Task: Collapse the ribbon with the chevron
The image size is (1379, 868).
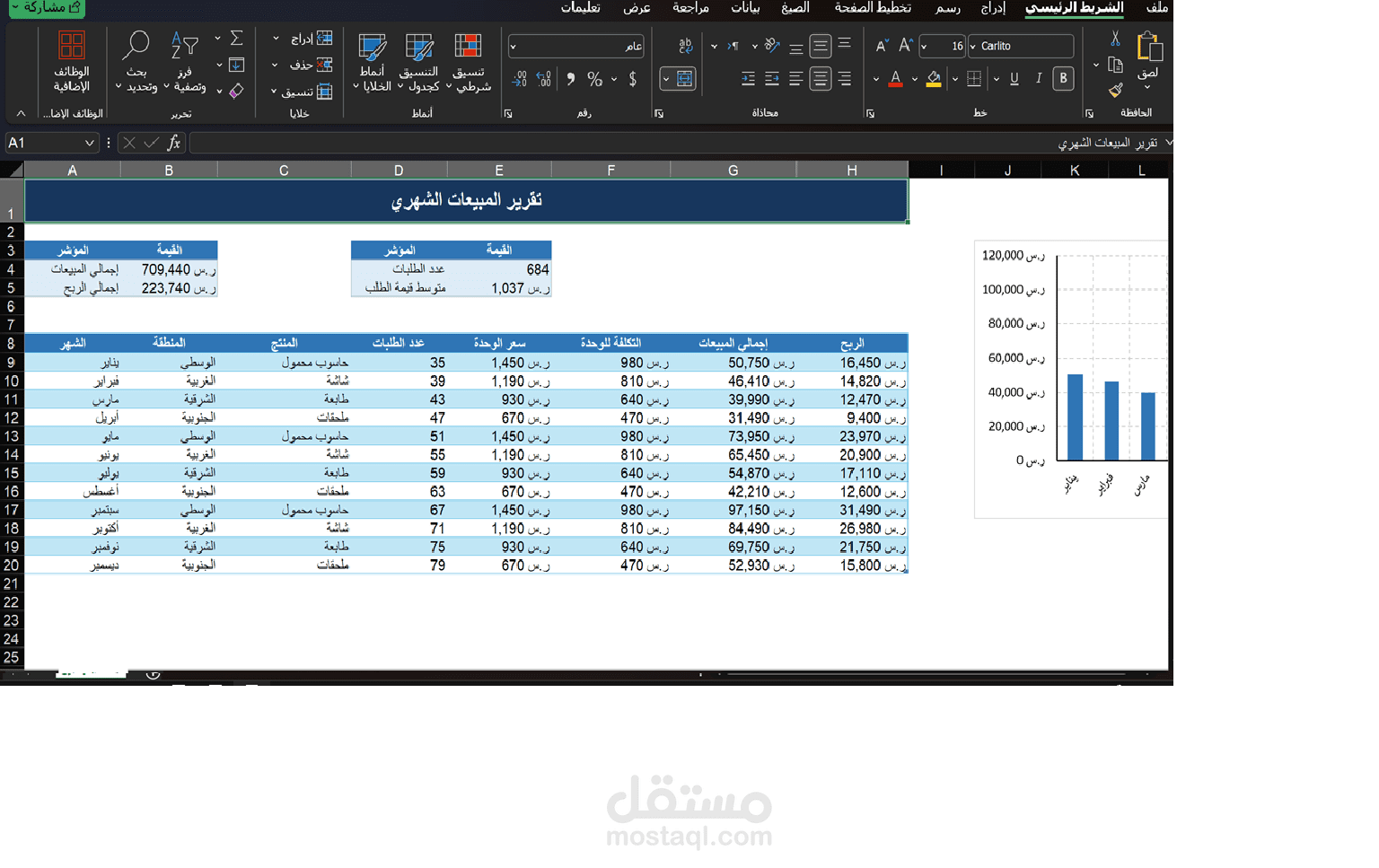Action: (21, 113)
